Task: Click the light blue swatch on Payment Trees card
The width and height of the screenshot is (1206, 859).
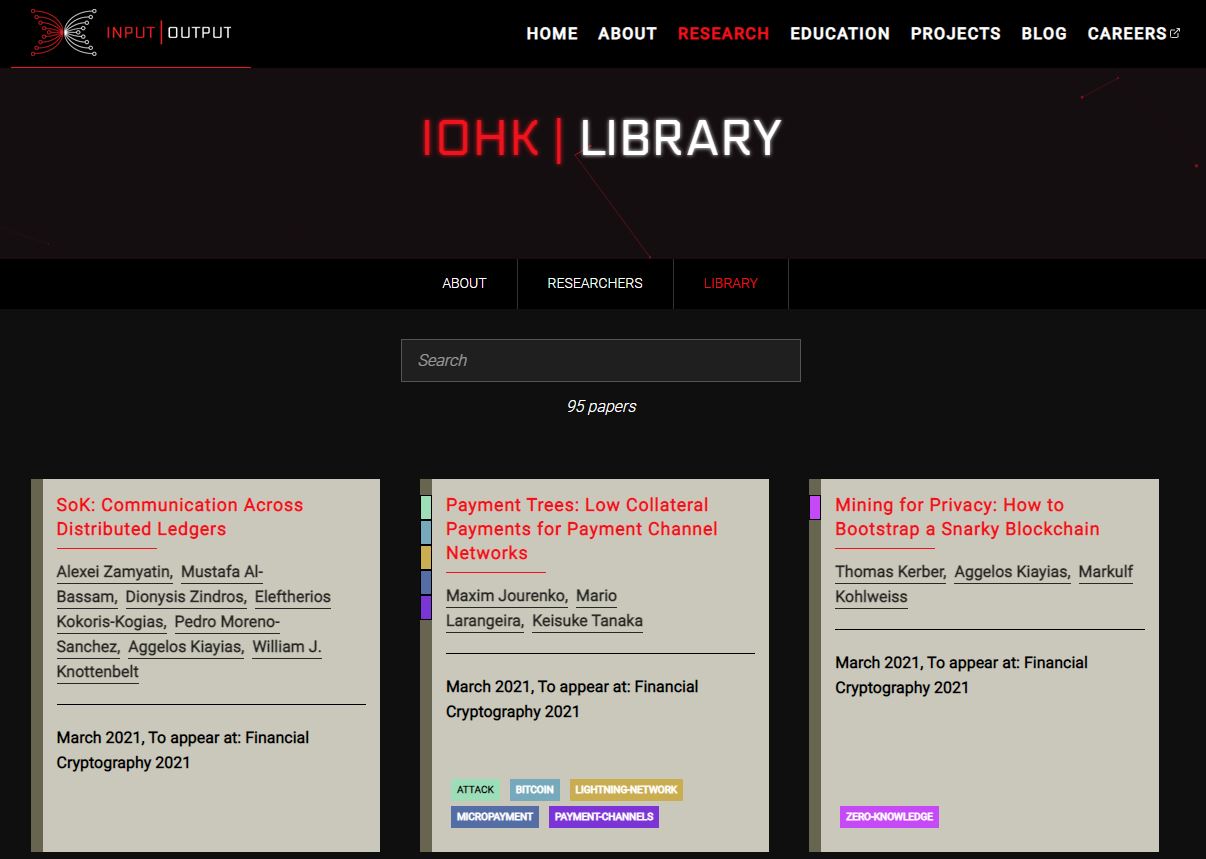Action: 426,532
